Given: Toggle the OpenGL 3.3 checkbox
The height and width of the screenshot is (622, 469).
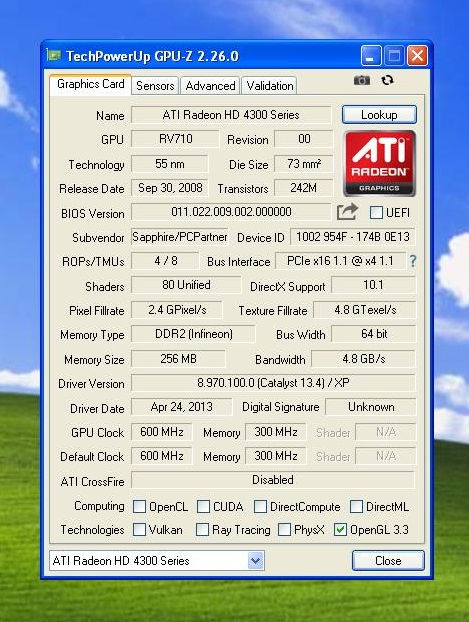Looking at the screenshot, I should [340, 530].
